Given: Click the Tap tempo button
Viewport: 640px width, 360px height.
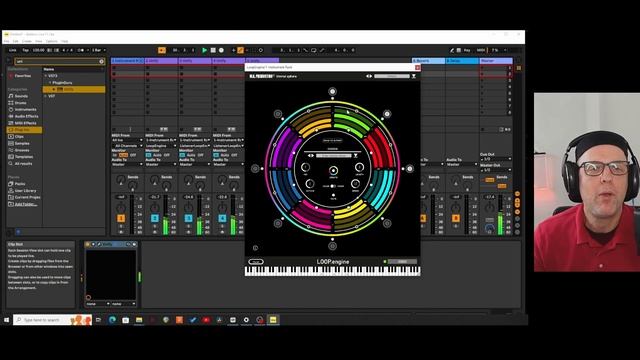Looking at the screenshot, I should coord(25,50).
